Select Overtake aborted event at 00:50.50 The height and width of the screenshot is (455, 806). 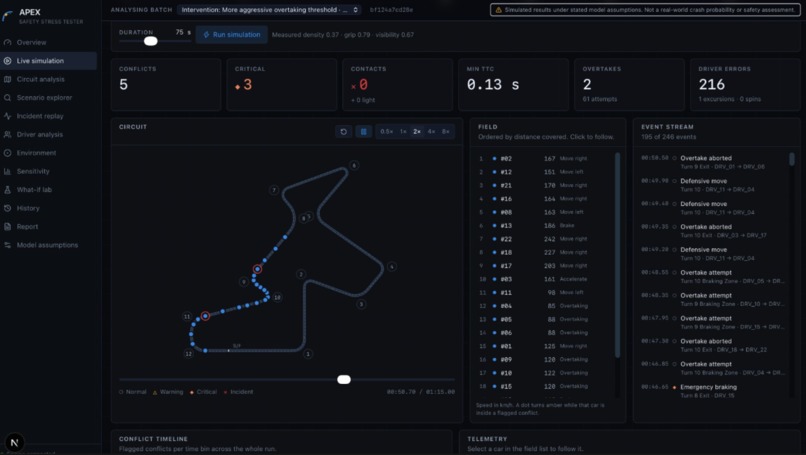pos(713,162)
